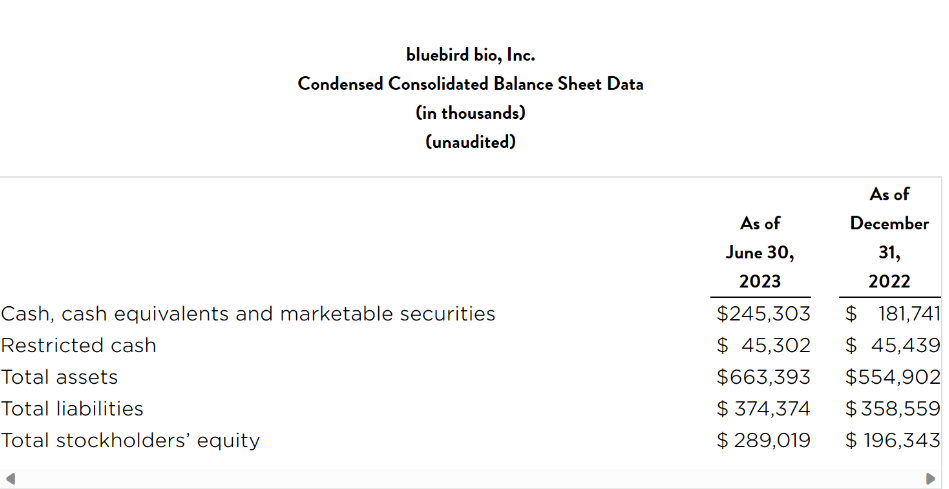Viewport: 949px width, 489px height.
Task: Click the $374,374 total liabilities value
Action: pos(764,409)
